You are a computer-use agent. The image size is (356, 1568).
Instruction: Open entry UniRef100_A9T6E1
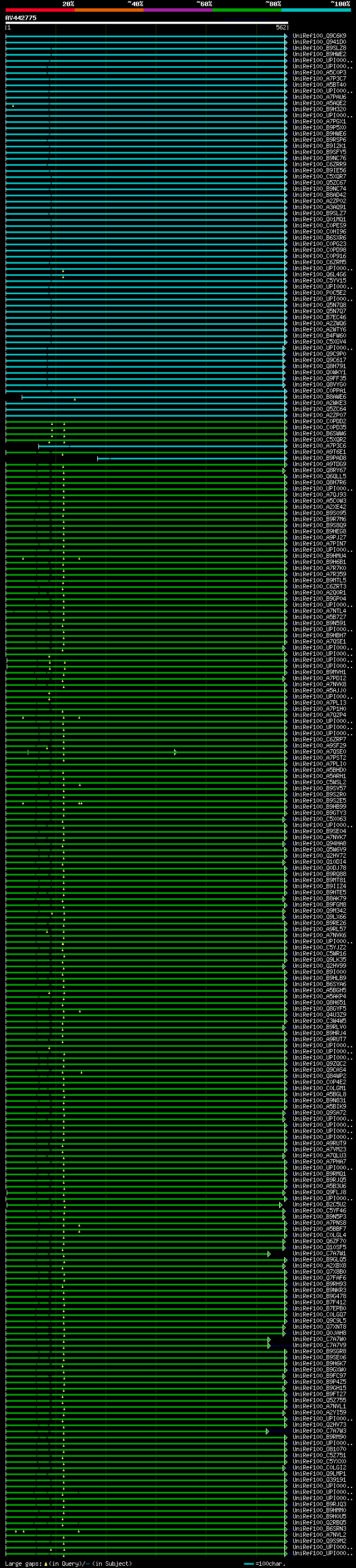tap(319, 452)
